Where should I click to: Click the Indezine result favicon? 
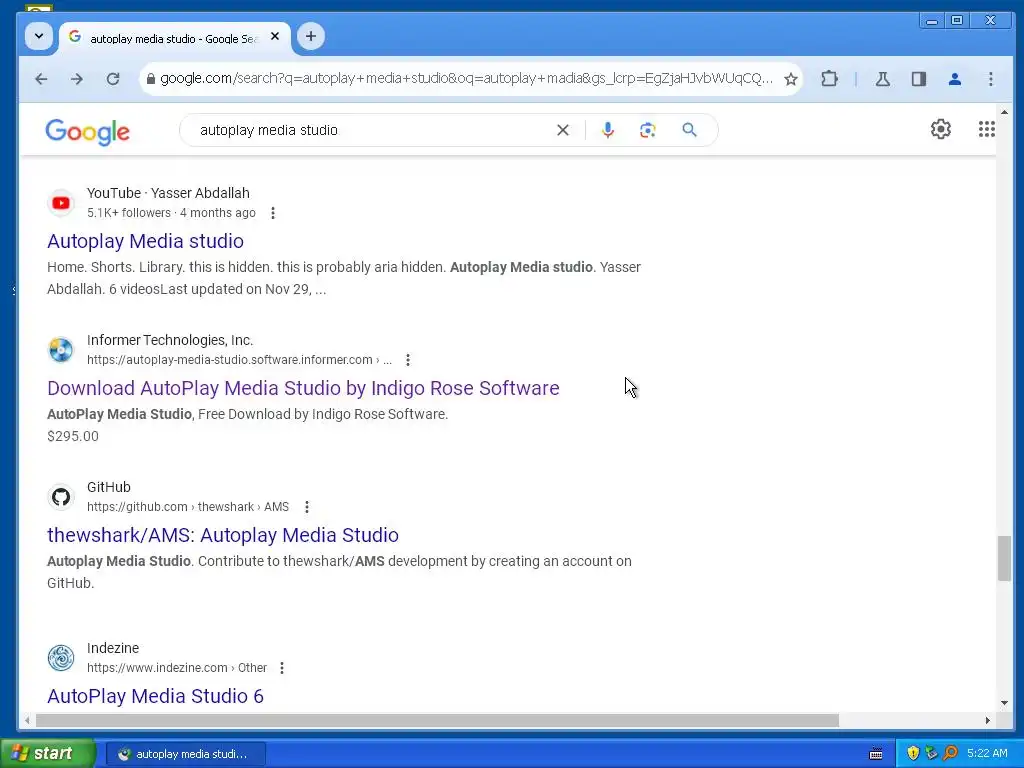61,658
